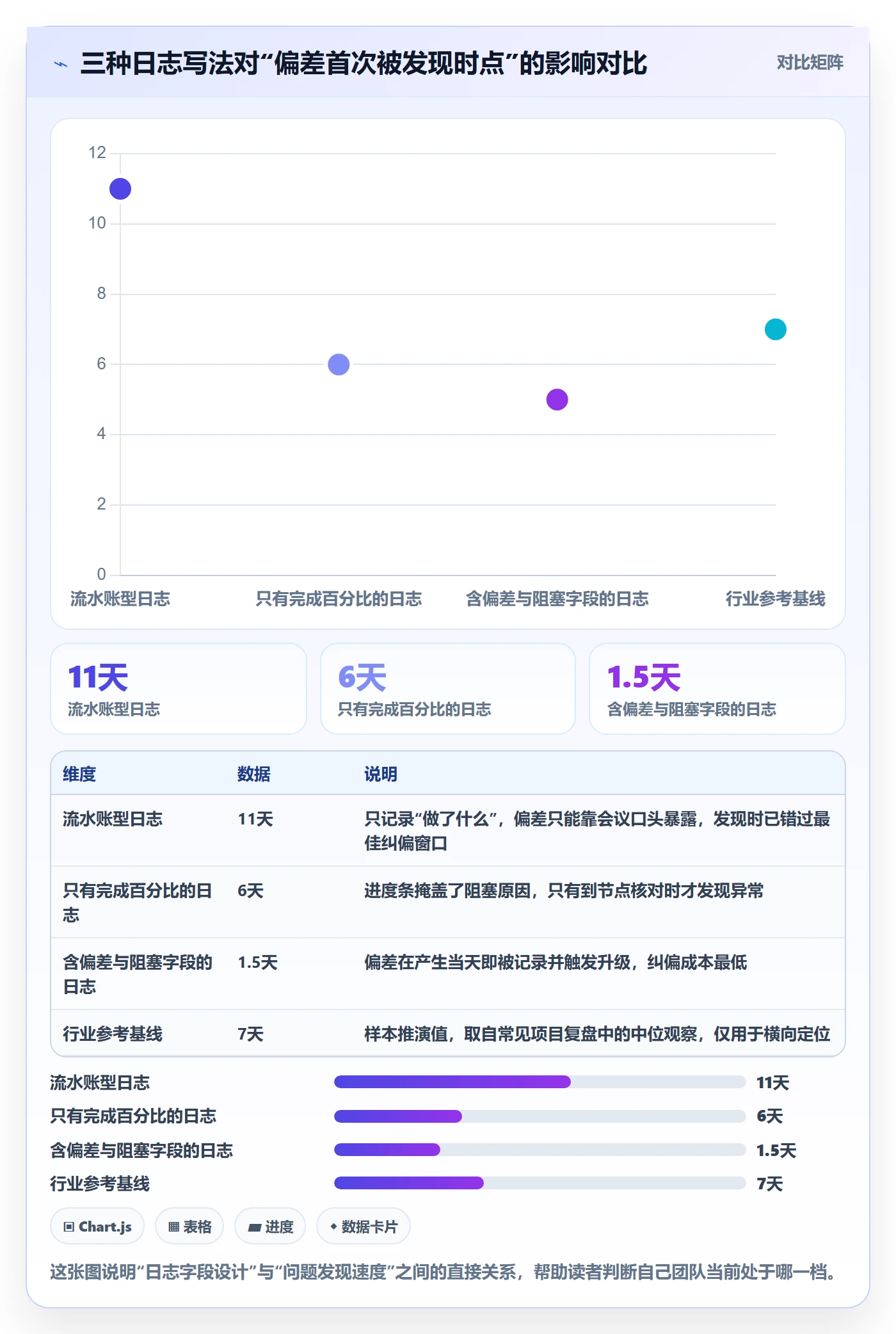Screen dimensions: 896x1334
Task: Click the Chart.js chip
Action: pyautogui.click(x=97, y=1226)
